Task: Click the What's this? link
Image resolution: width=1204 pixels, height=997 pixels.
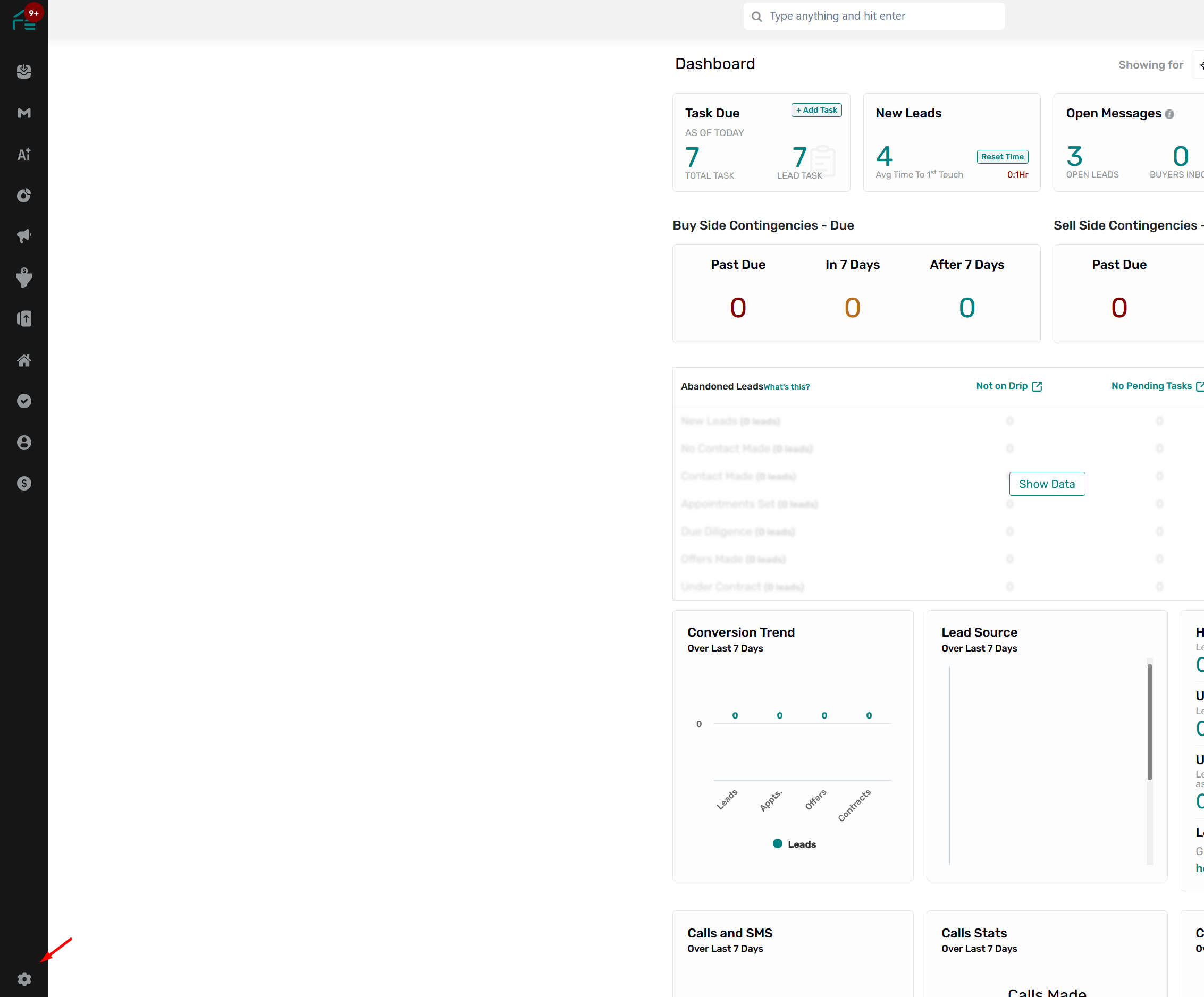Action: (786, 387)
